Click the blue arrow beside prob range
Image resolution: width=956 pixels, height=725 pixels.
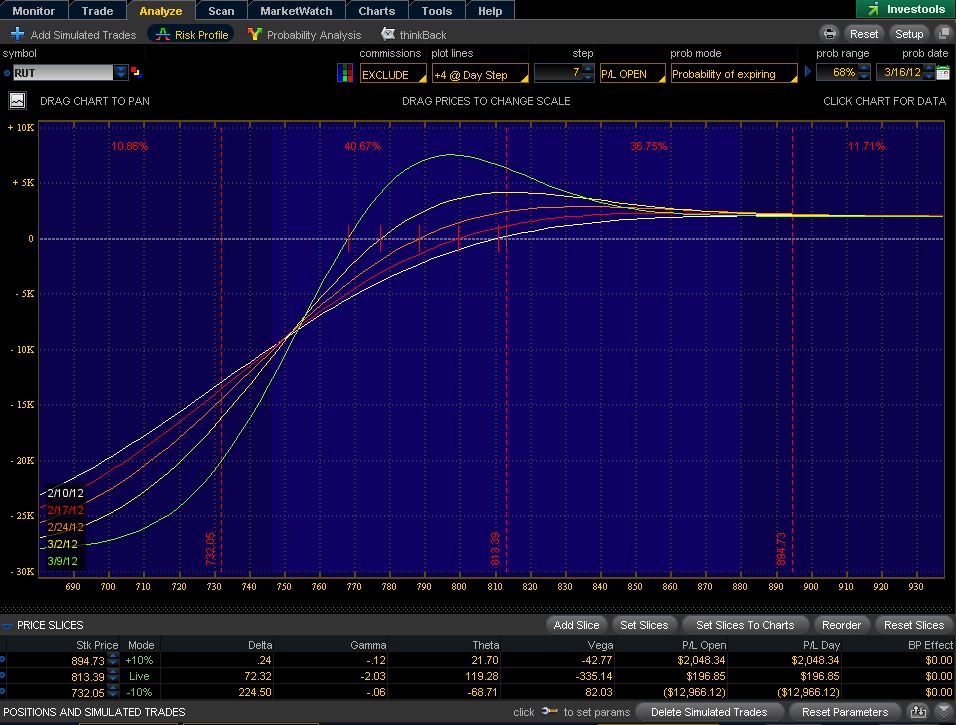pos(808,72)
